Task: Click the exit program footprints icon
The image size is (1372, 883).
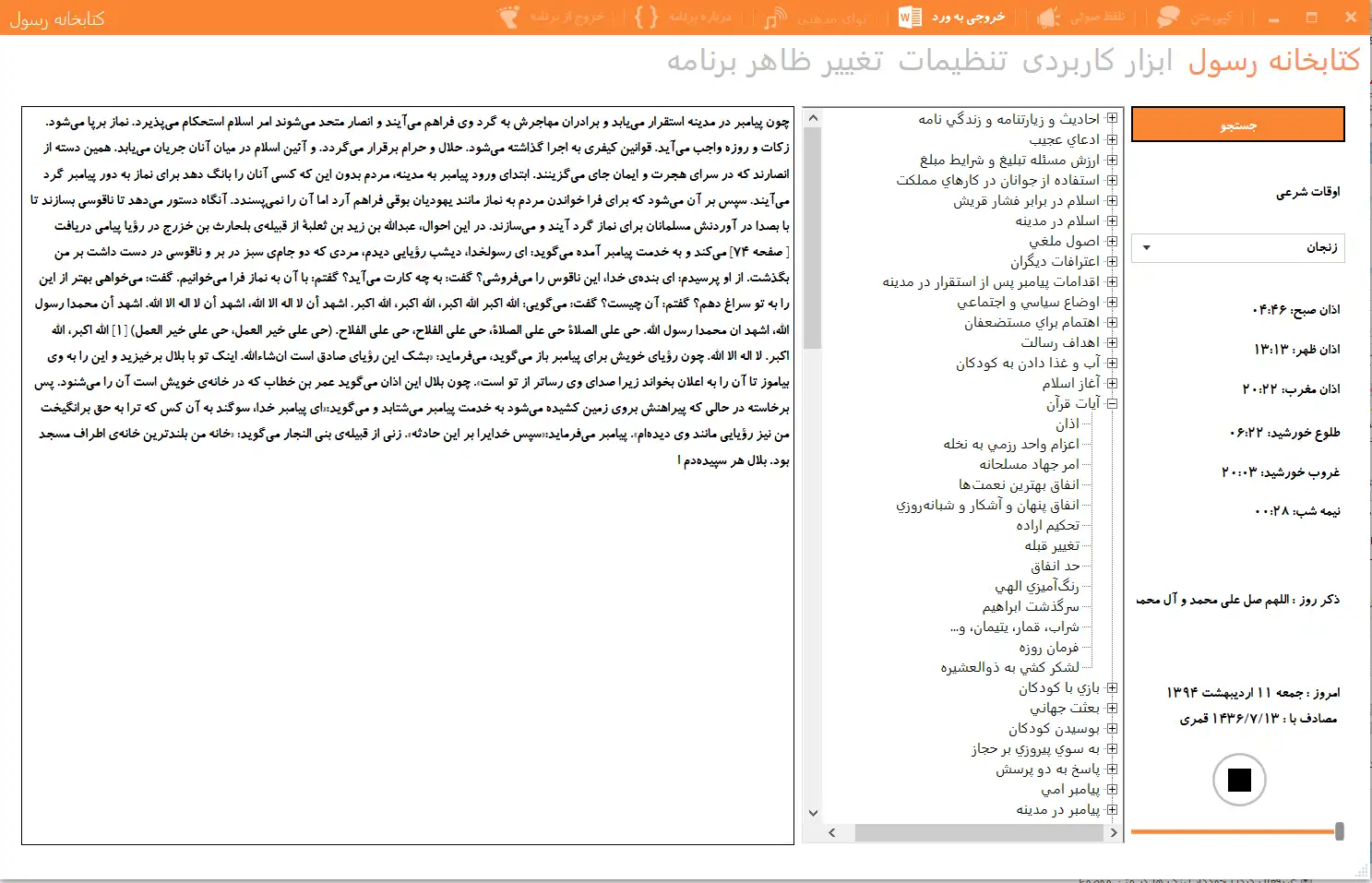Action: [509, 17]
